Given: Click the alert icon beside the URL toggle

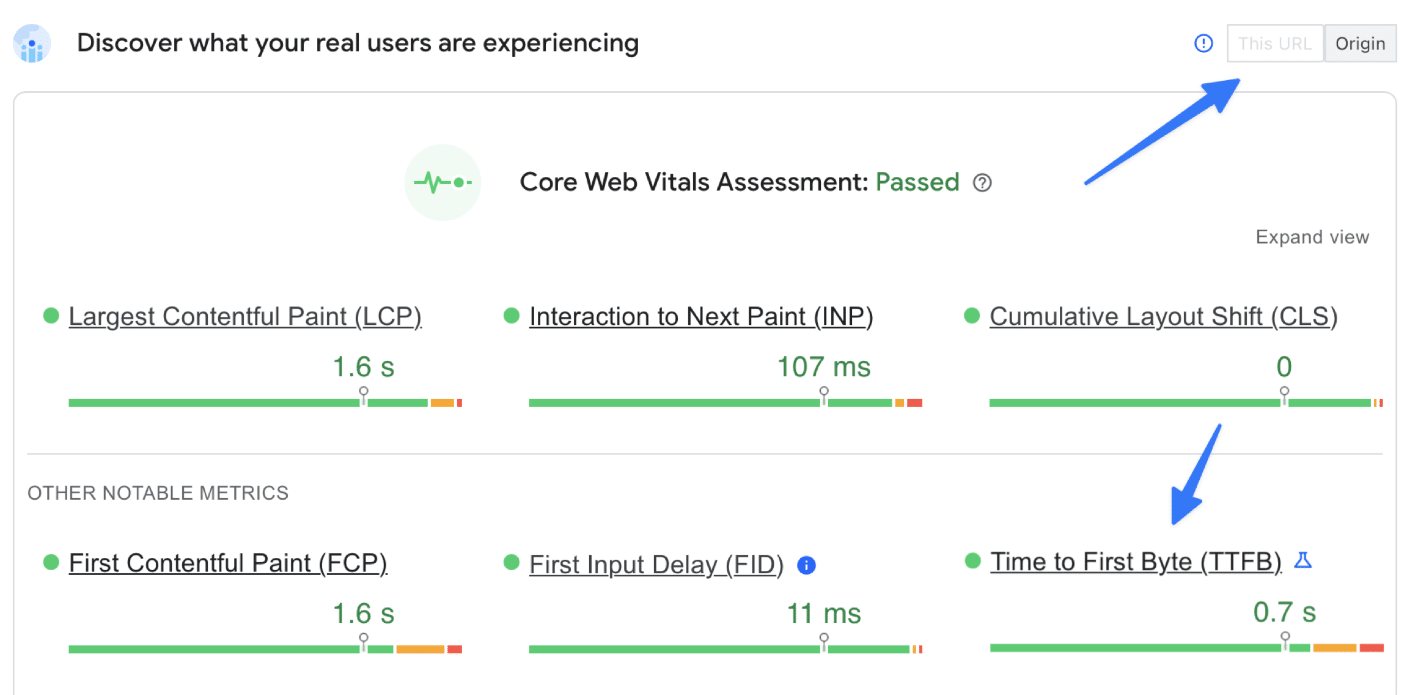Looking at the screenshot, I should point(1203,43).
